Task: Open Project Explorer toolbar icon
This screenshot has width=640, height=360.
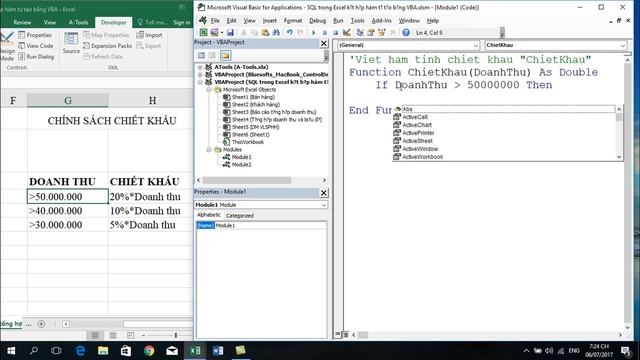Action: pos(360,32)
